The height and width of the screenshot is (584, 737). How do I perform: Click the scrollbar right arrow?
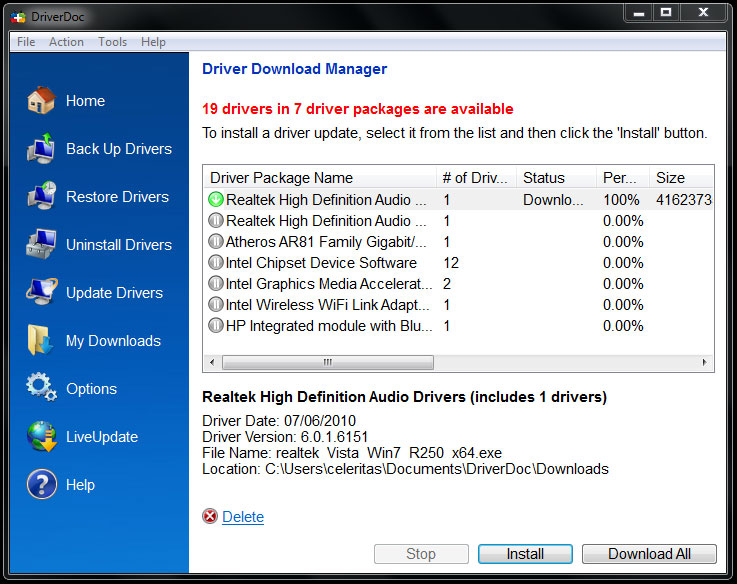coord(704,362)
